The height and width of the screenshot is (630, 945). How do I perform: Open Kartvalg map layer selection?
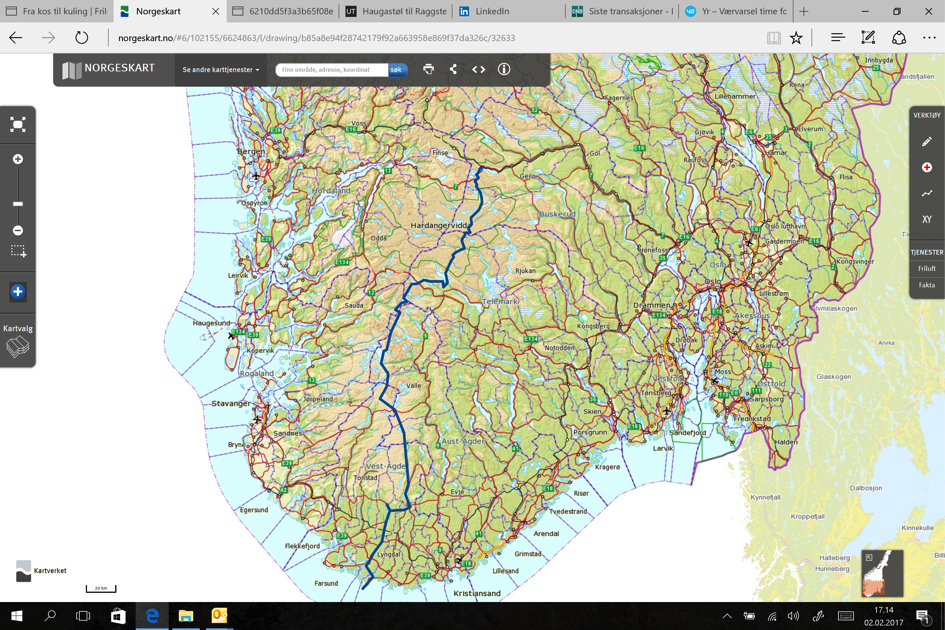[x=18, y=341]
